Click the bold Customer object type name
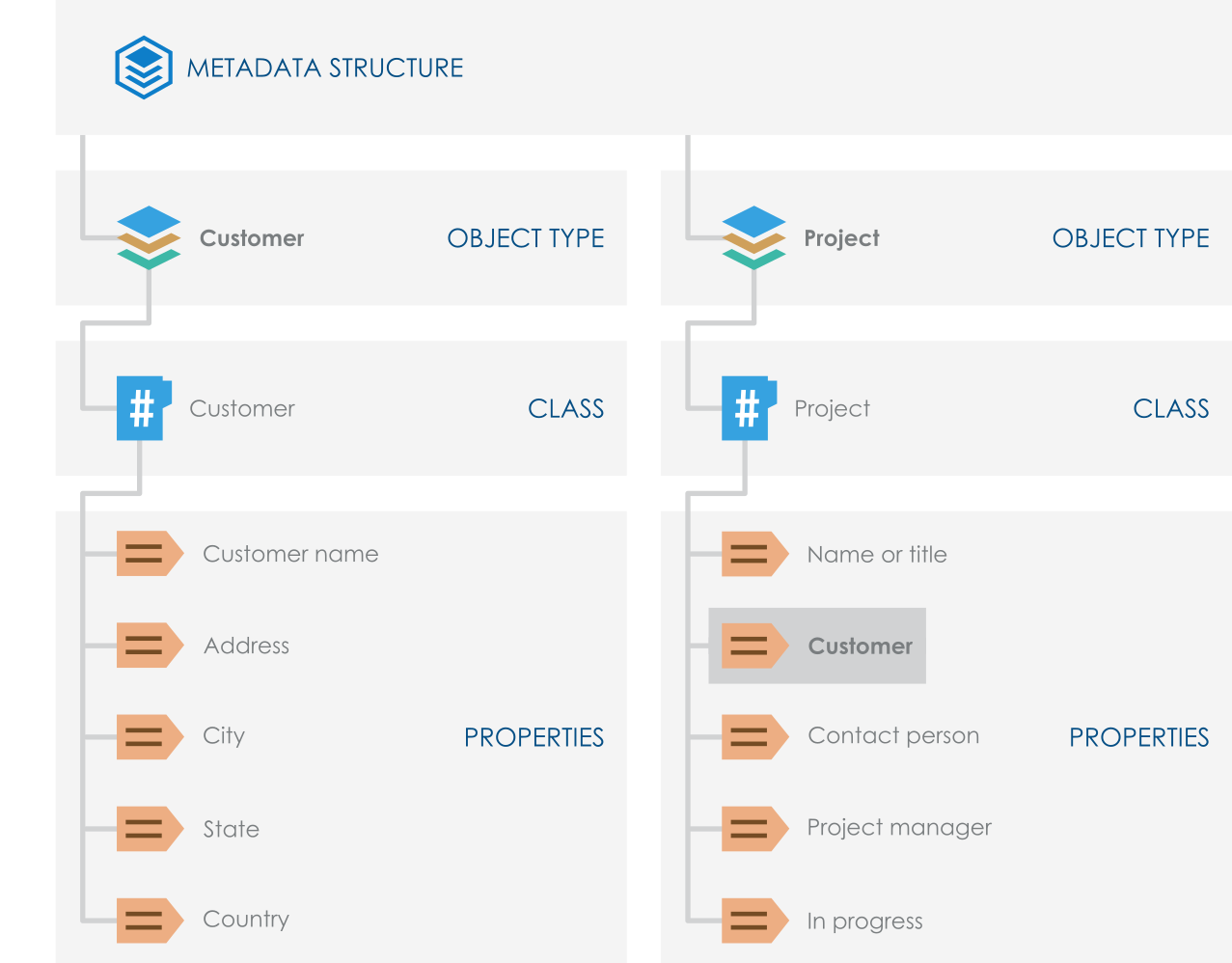 click(252, 238)
